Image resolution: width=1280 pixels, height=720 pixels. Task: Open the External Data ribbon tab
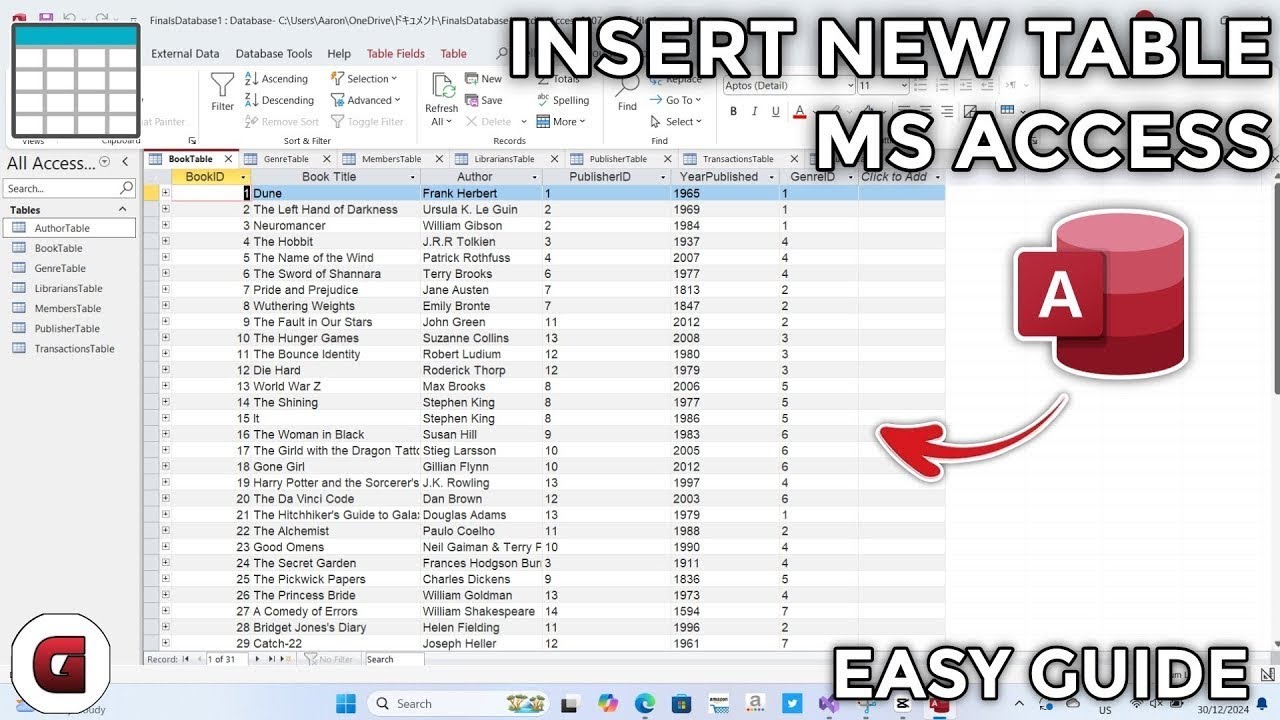point(185,54)
